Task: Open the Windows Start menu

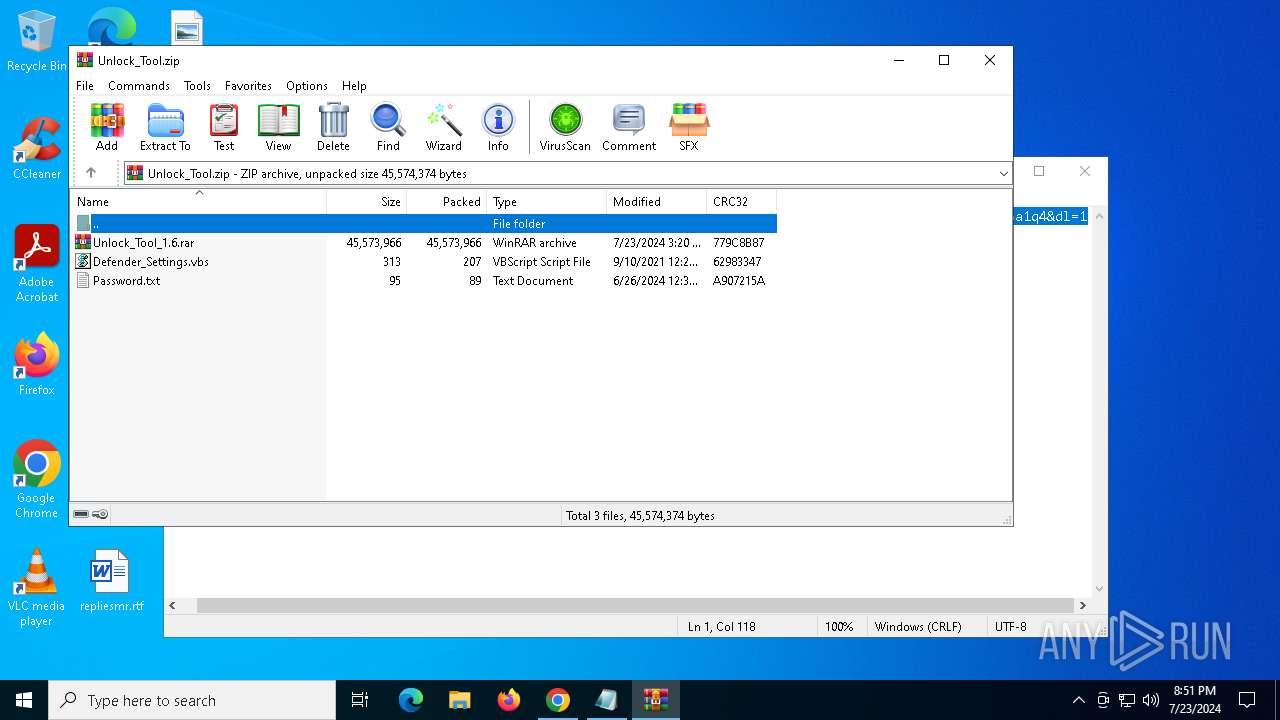Action: pyautogui.click(x=24, y=700)
